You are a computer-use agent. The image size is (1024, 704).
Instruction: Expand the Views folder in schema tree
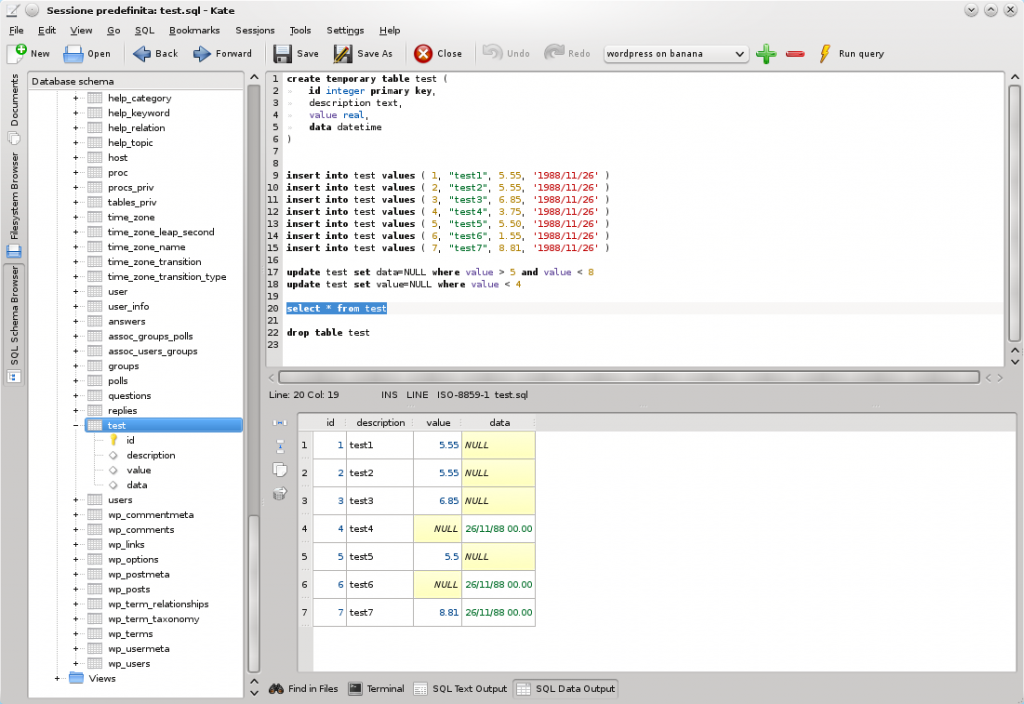point(57,678)
